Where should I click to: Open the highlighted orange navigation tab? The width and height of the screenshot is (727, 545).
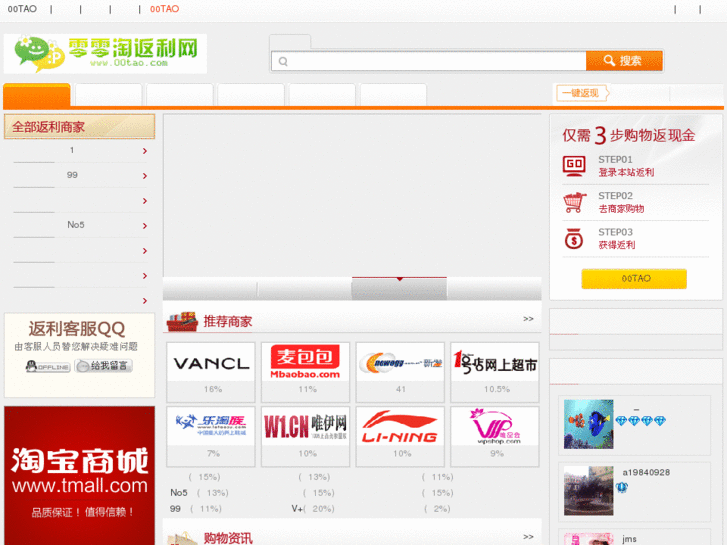(37, 96)
